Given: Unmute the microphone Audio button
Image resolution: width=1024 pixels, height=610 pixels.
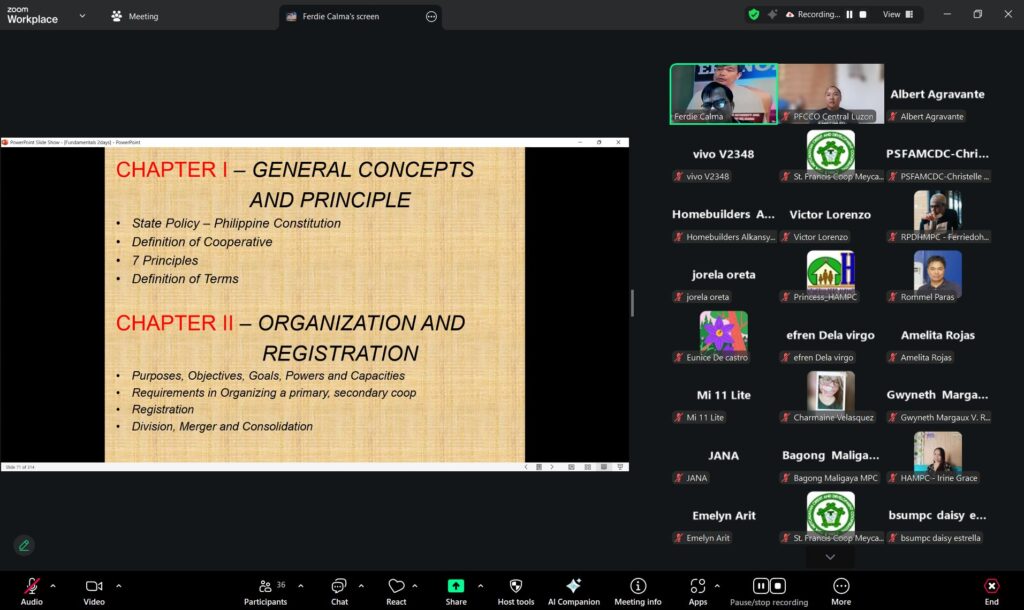Looking at the screenshot, I should coord(32,587).
